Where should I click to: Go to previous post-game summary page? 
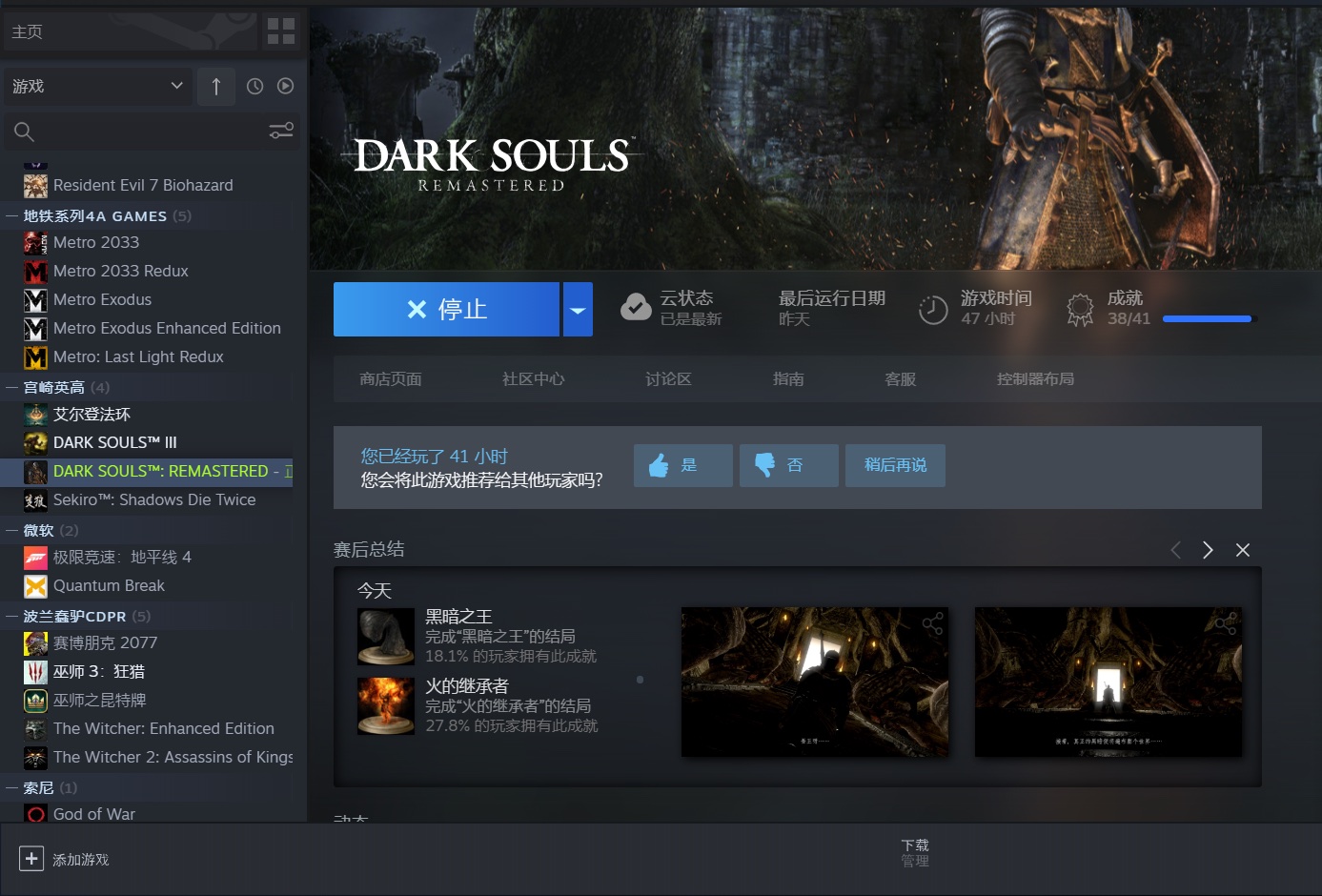coord(1175,550)
